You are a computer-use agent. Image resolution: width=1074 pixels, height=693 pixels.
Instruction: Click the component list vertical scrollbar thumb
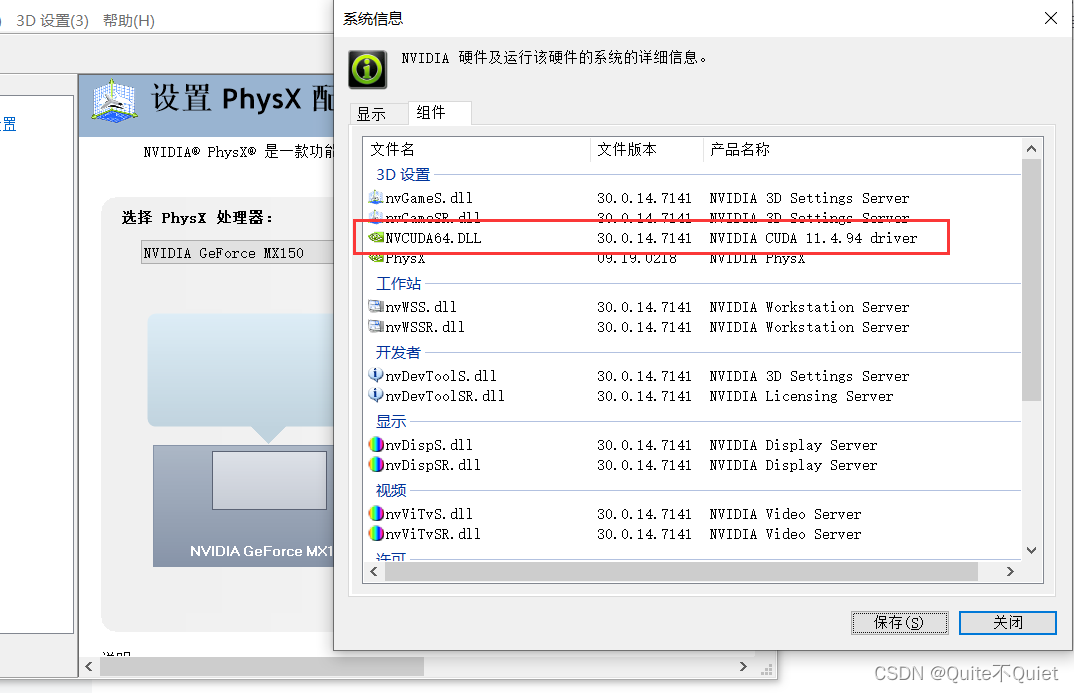click(x=1032, y=280)
